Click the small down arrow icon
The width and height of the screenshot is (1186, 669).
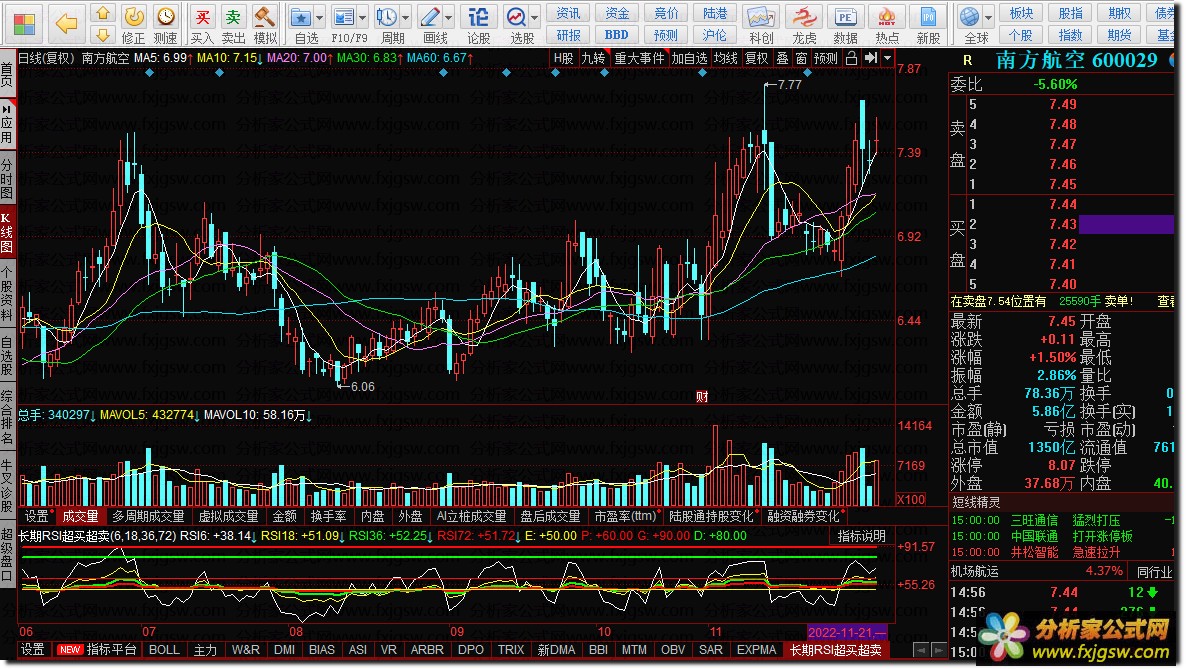coord(103,35)
